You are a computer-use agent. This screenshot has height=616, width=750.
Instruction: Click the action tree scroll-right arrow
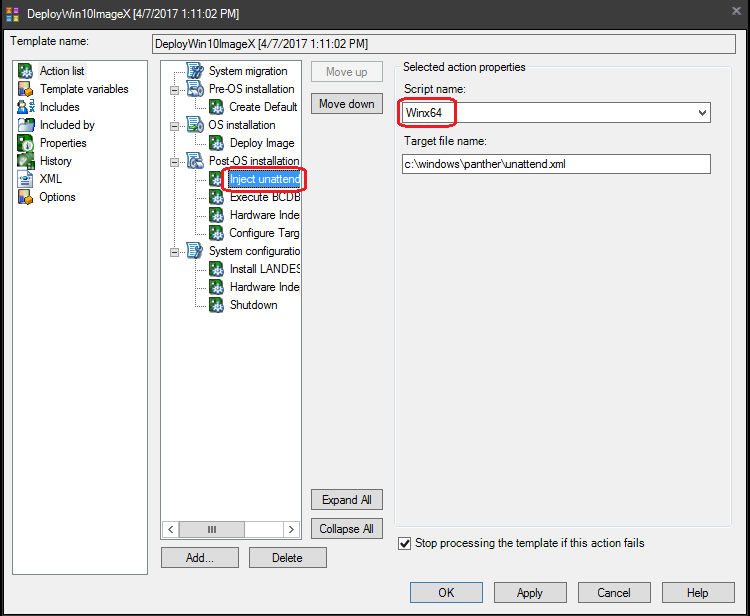[x=291, y=529]
